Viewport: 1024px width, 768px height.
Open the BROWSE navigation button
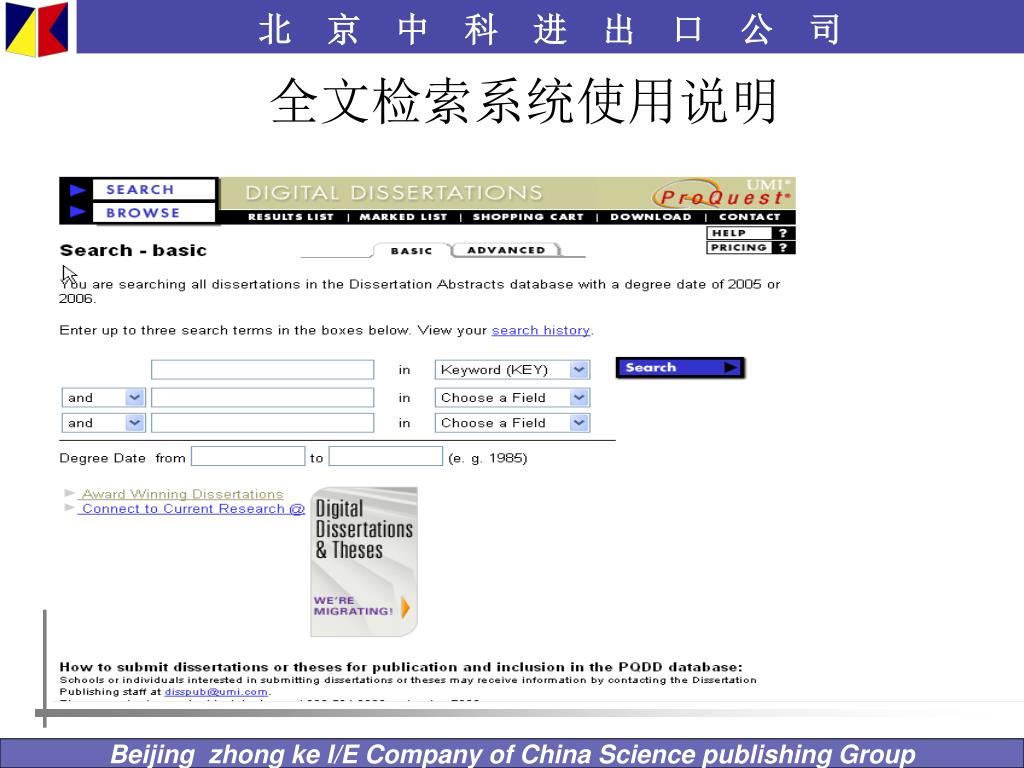(153, 212)
